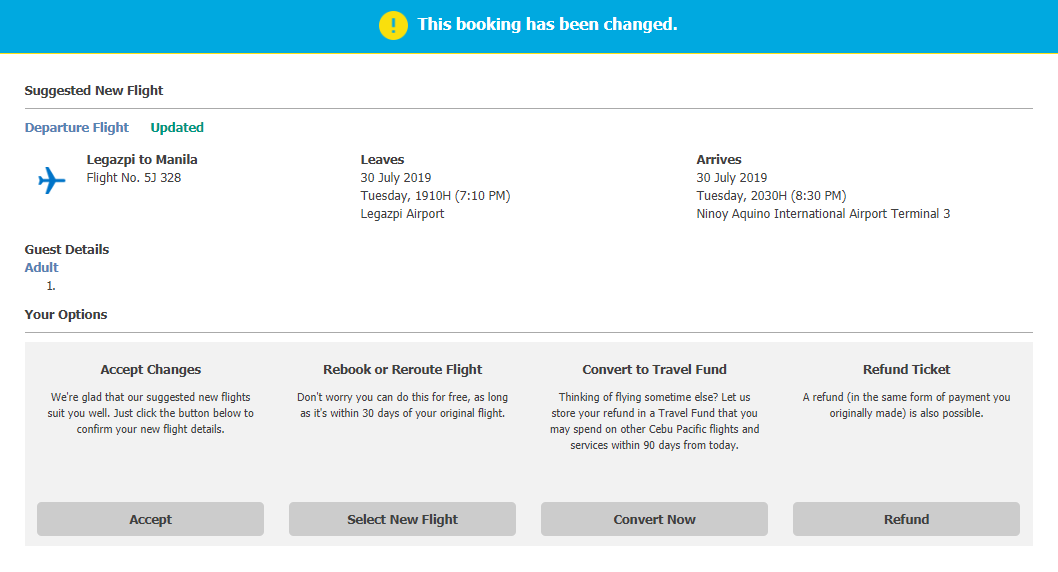1058x572 pixels.
Task: Click the Ninoy Aquino International Airport Terminal 3 text
Action: pos(823,213)
